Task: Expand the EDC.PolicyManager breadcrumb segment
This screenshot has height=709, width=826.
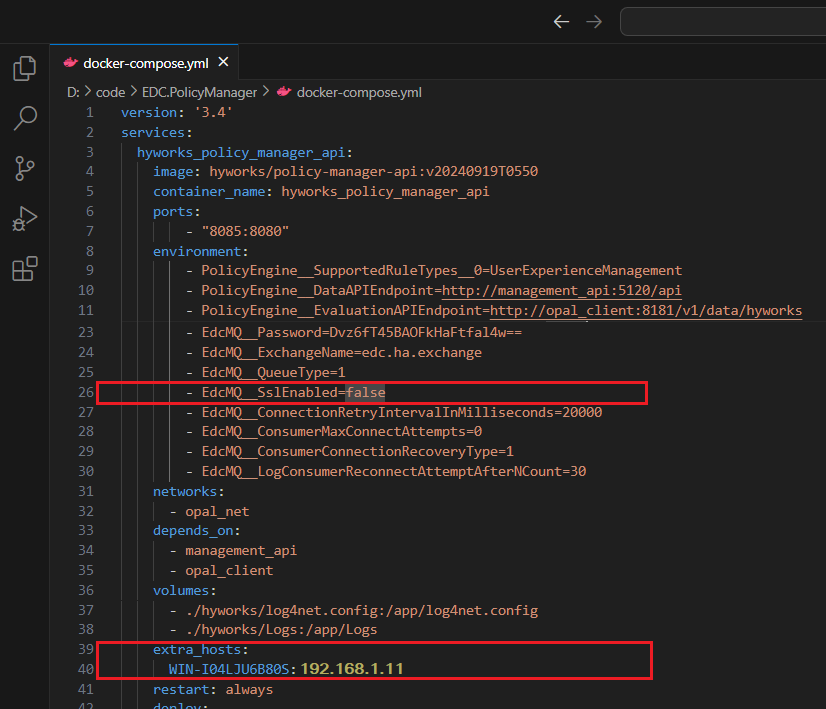Action: [199, 92]
